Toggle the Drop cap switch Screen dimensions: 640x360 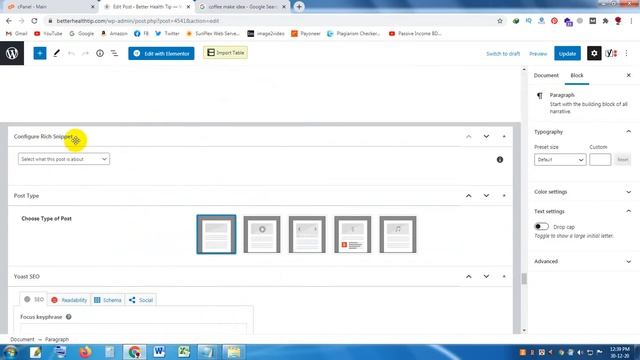pos(541,227)
